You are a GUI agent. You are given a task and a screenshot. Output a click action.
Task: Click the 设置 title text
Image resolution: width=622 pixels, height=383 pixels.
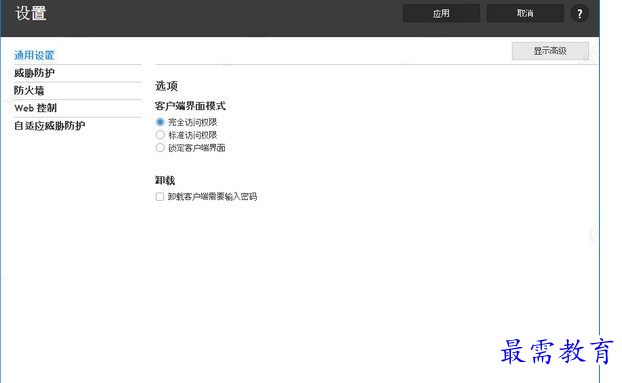[31, 13]
